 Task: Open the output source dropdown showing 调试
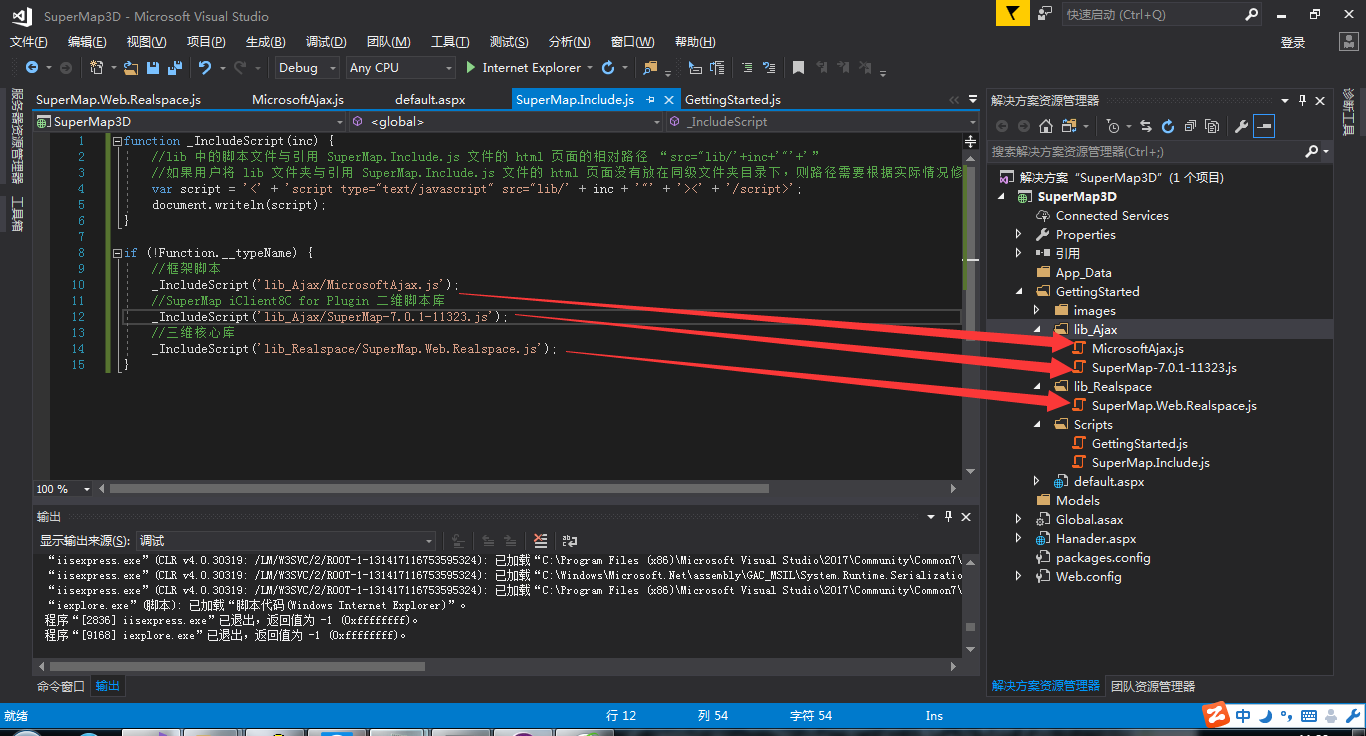tap(285, 540)
